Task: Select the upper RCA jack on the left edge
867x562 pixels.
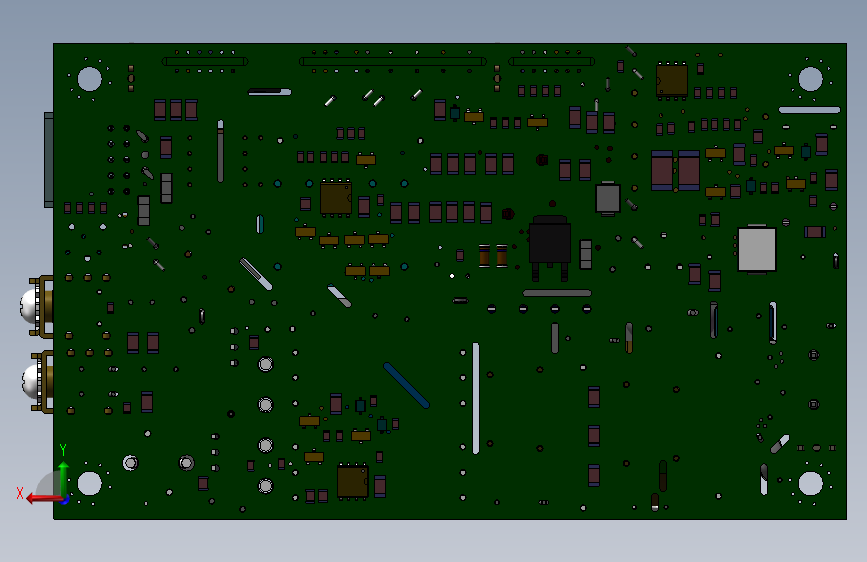Action: 37,306
